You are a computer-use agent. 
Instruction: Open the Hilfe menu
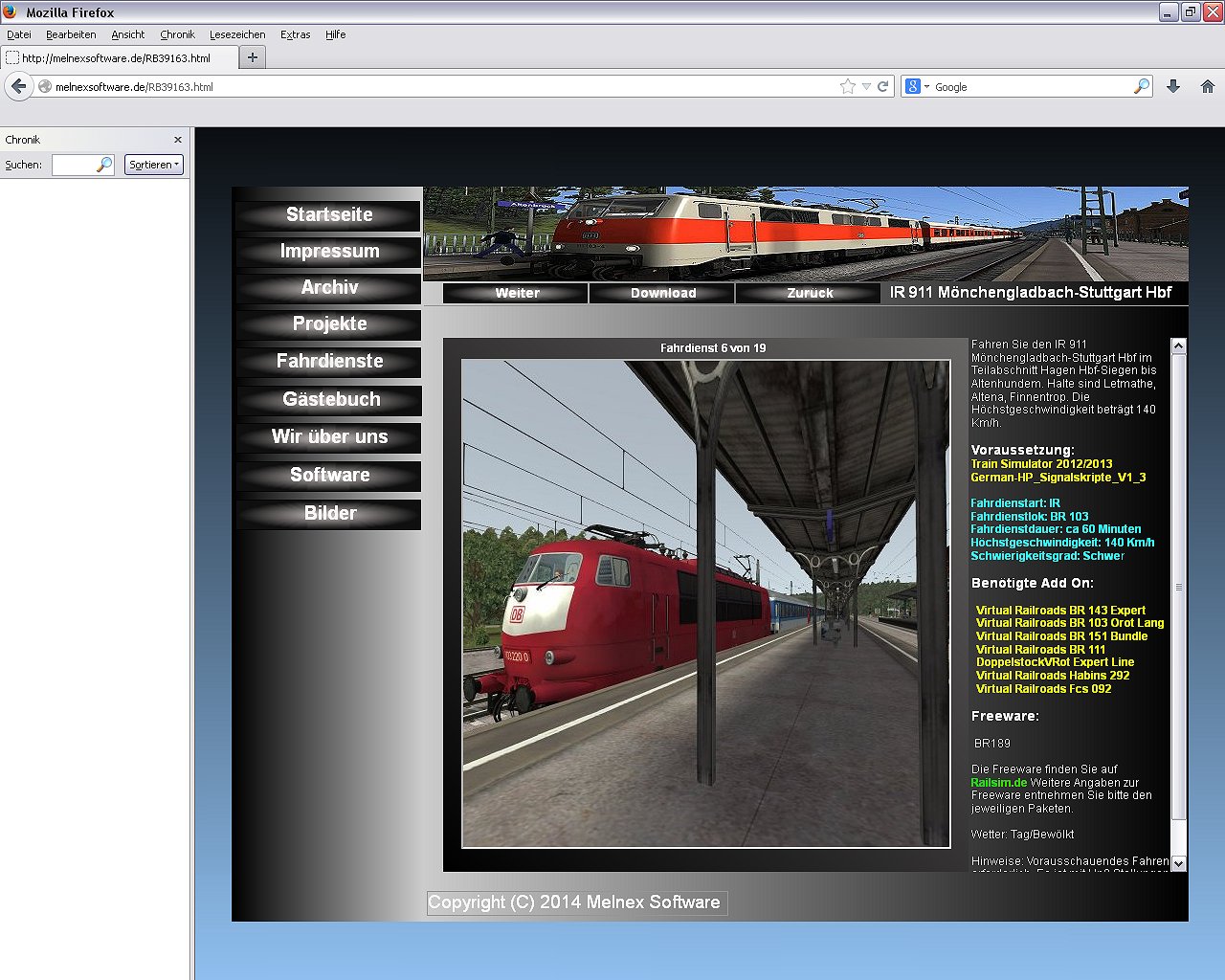[x=335, y=34]
